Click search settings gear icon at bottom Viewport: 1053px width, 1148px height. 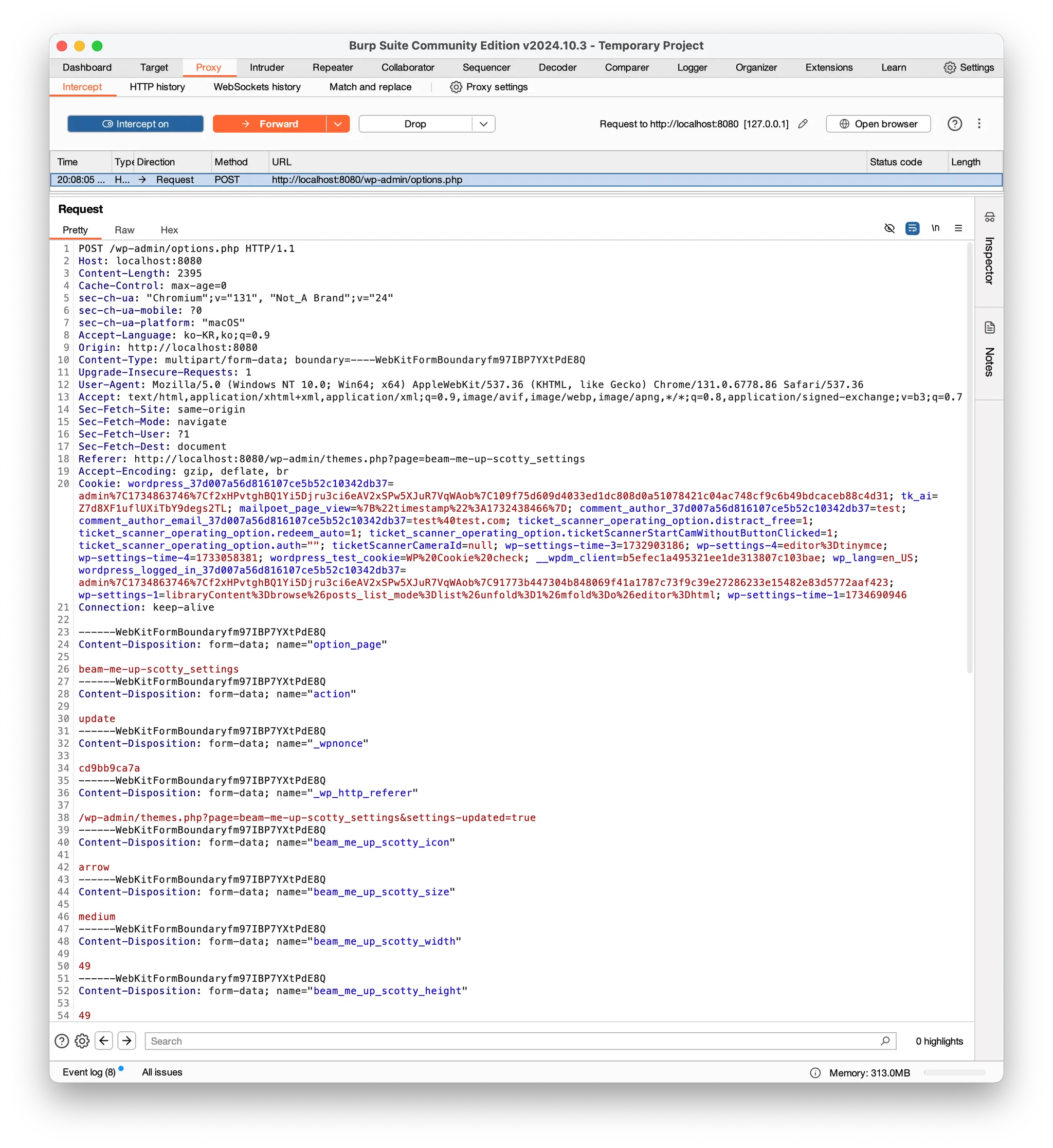(82, 1041)
